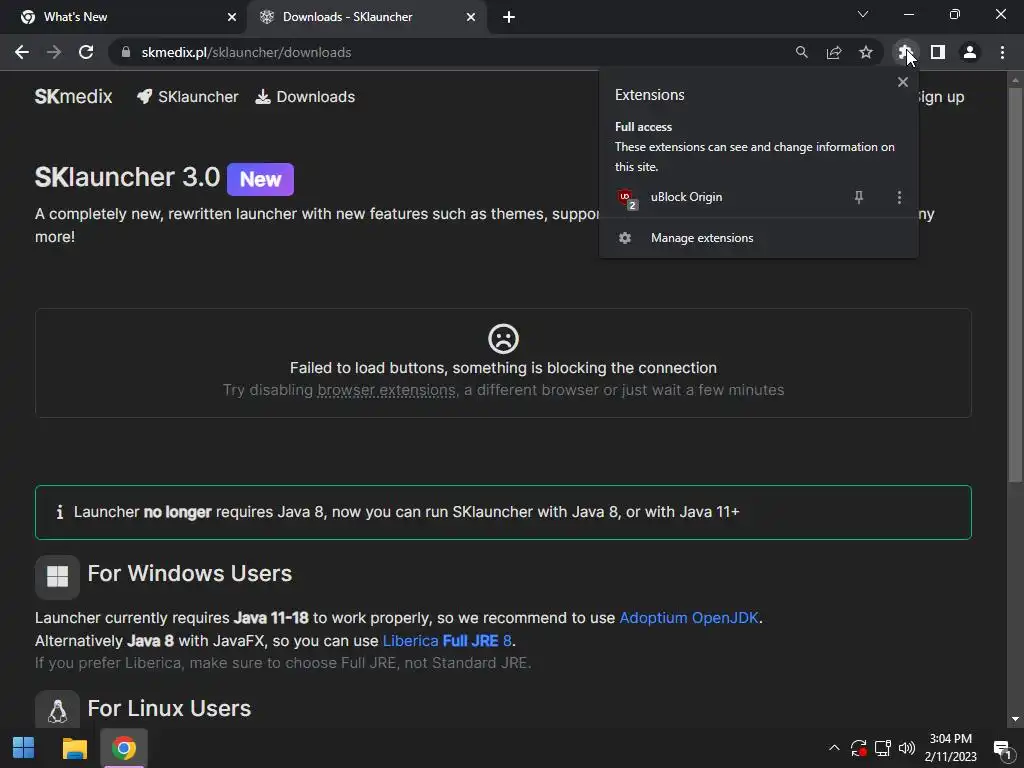Click the address bar URL
The width and height of the screenshot is (1024, 768).
246,52
